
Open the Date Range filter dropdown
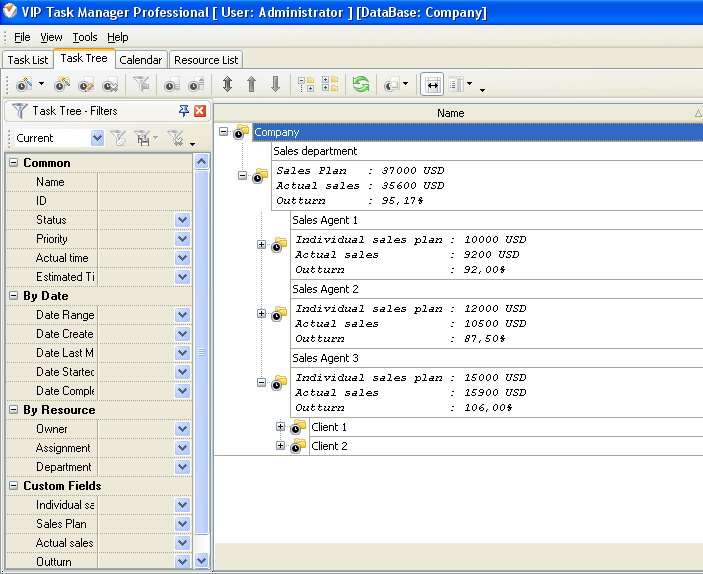click(x=182, y=315)
